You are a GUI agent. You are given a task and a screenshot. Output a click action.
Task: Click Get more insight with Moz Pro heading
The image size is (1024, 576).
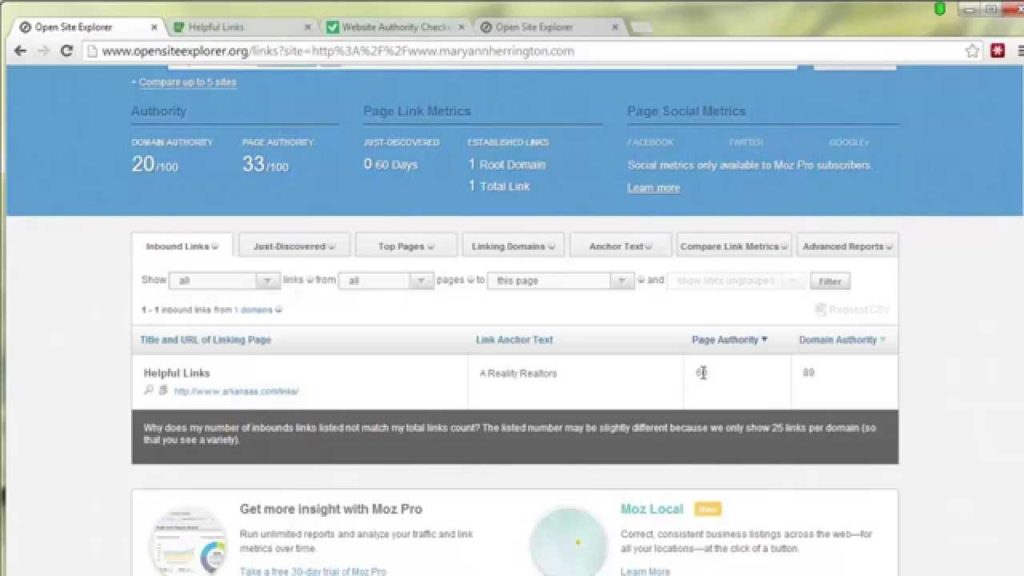[x=330, y=509]
